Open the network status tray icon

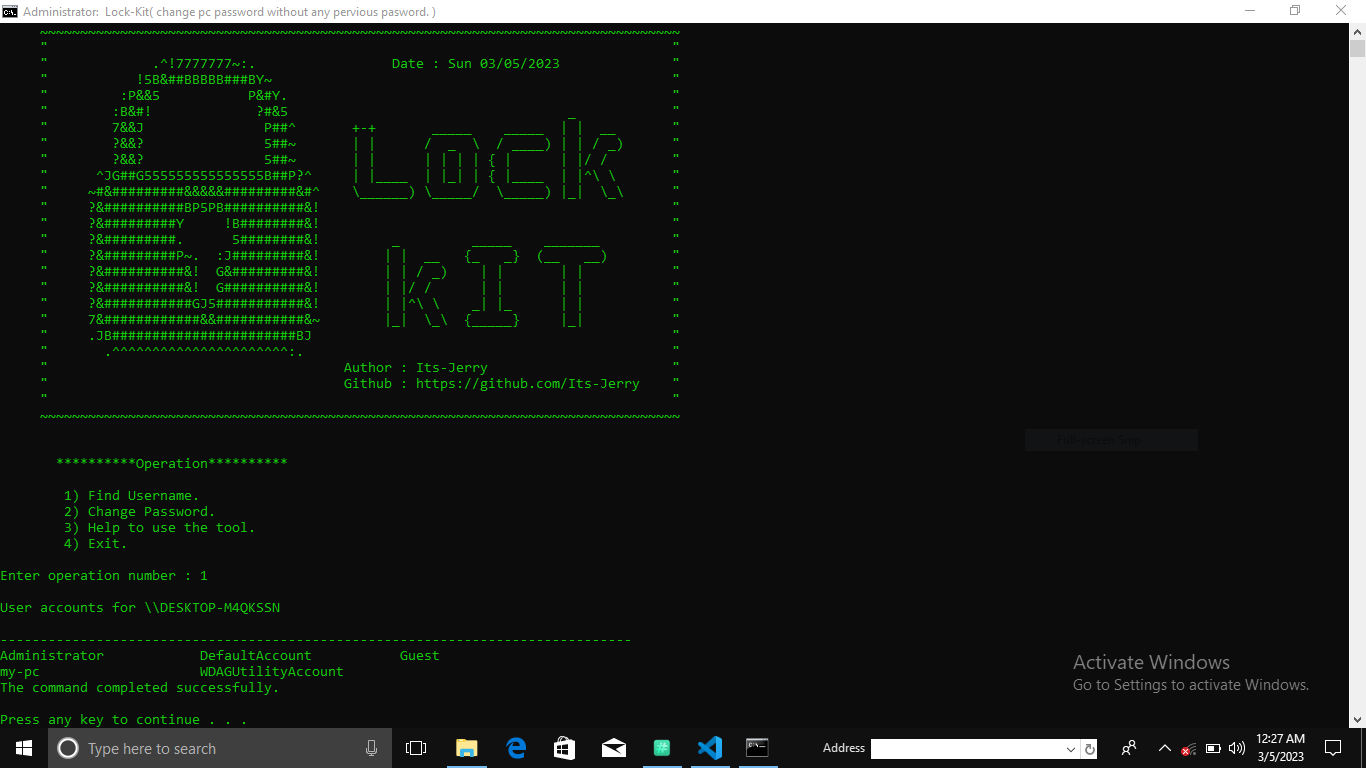[1189, 748]
